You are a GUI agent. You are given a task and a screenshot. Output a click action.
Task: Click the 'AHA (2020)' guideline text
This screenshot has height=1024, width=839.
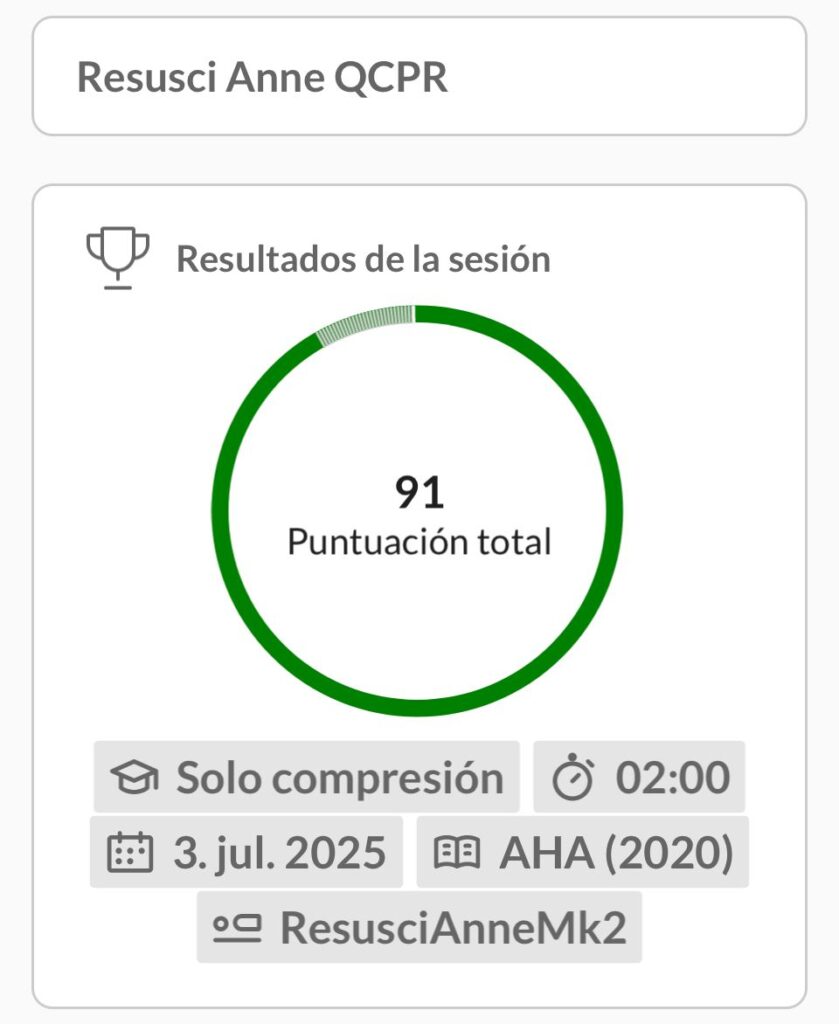pyautogui.click(x=616, y=853)
